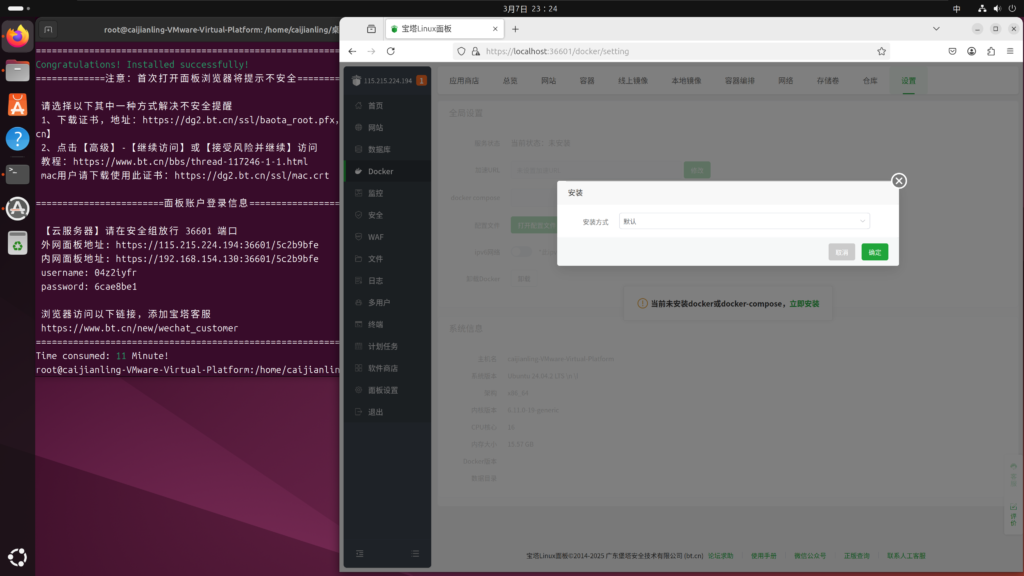Open Docker in the sidebar
Image resolution: width=1024 pixels, height=576 pixels.
tap(387, 171)
